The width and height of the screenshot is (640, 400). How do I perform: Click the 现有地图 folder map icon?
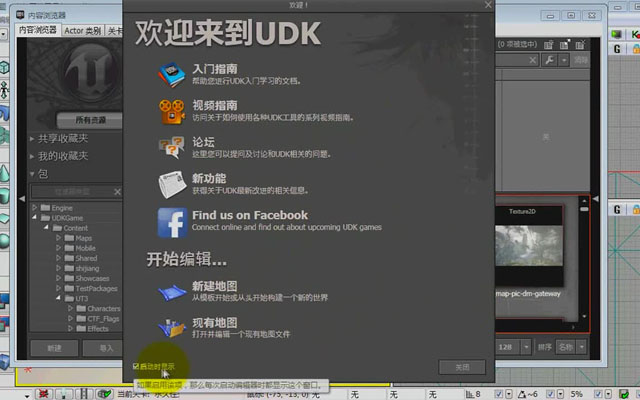pos(172,328)
